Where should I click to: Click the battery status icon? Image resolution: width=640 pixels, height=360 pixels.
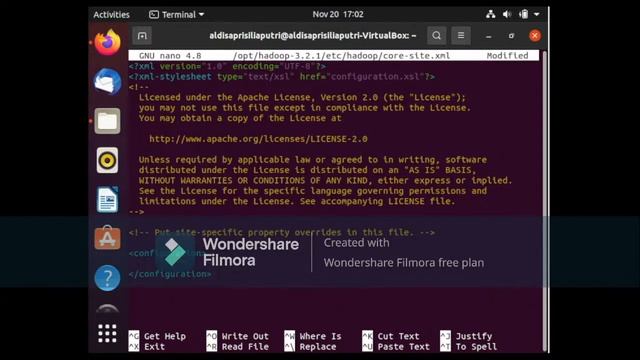pos(524,14)
